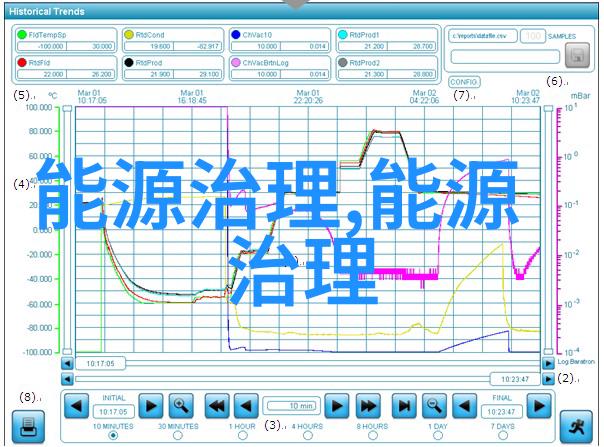Click the 10:23:47 scrollbar thumb
The width and height of the screenshot is (604, 447).
[x=515, y=379]
